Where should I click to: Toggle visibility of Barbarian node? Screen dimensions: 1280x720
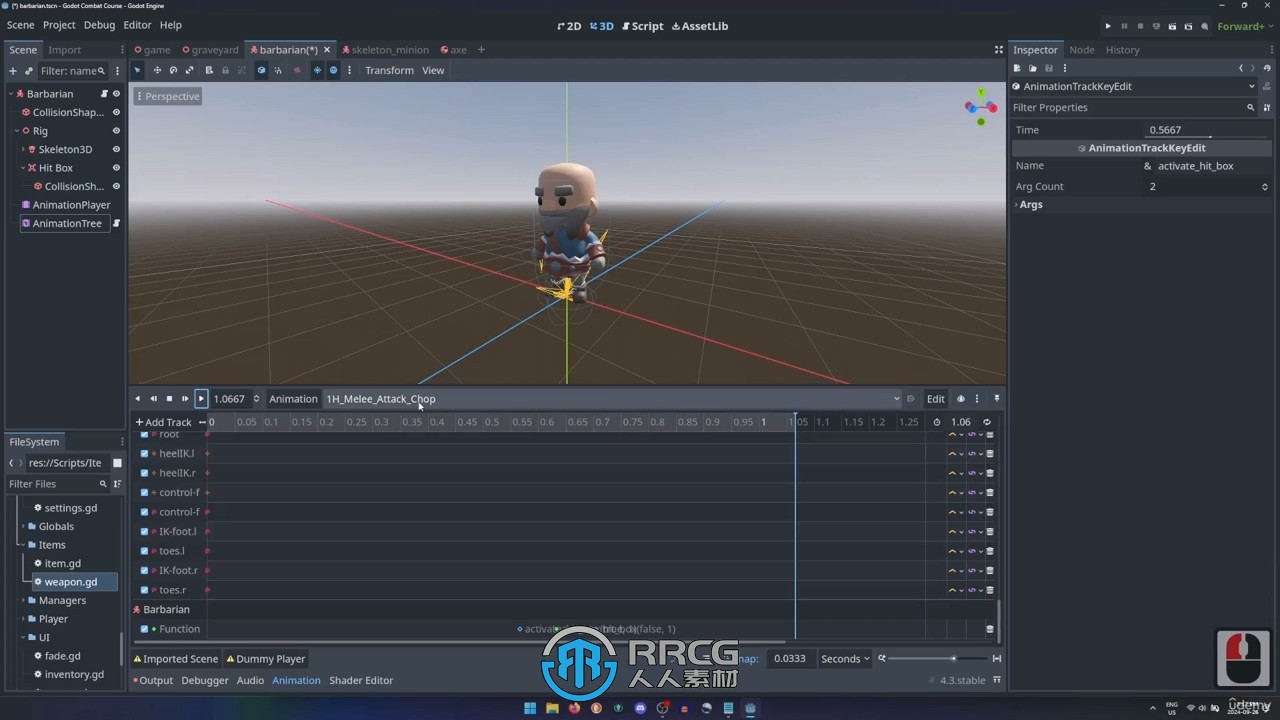(116, 94)
